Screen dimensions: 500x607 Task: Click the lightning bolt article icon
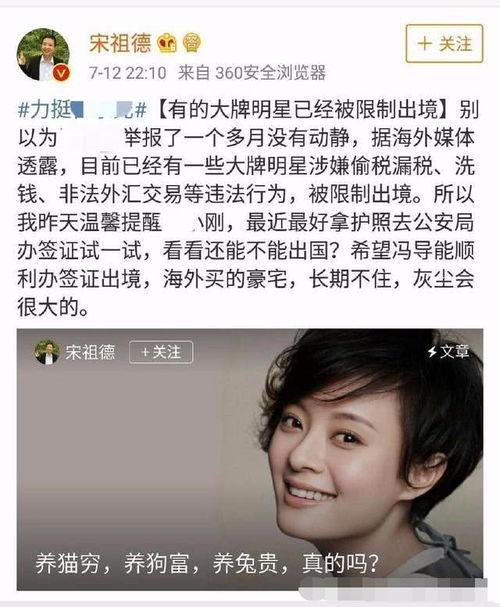coord(432,352)
